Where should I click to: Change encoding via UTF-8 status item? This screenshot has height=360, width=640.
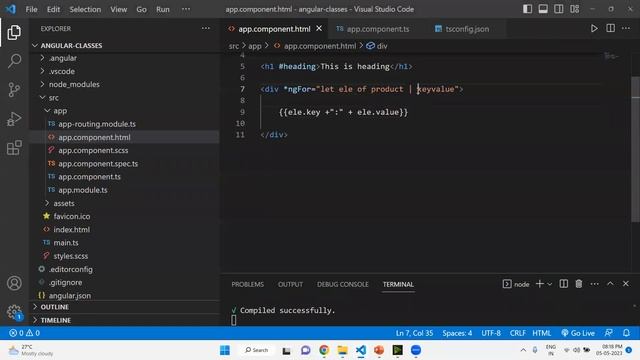point(491,333)
